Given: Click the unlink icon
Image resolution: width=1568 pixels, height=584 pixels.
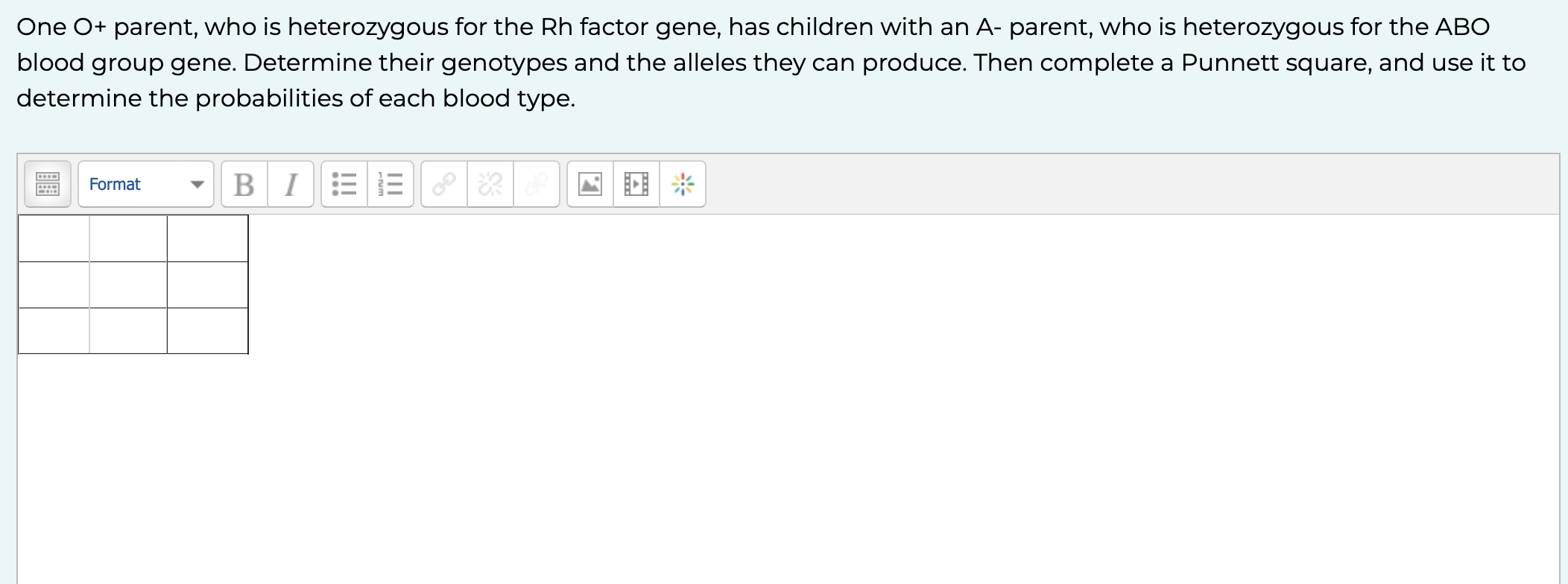Looking at the screenshot, I should [490, 184].
